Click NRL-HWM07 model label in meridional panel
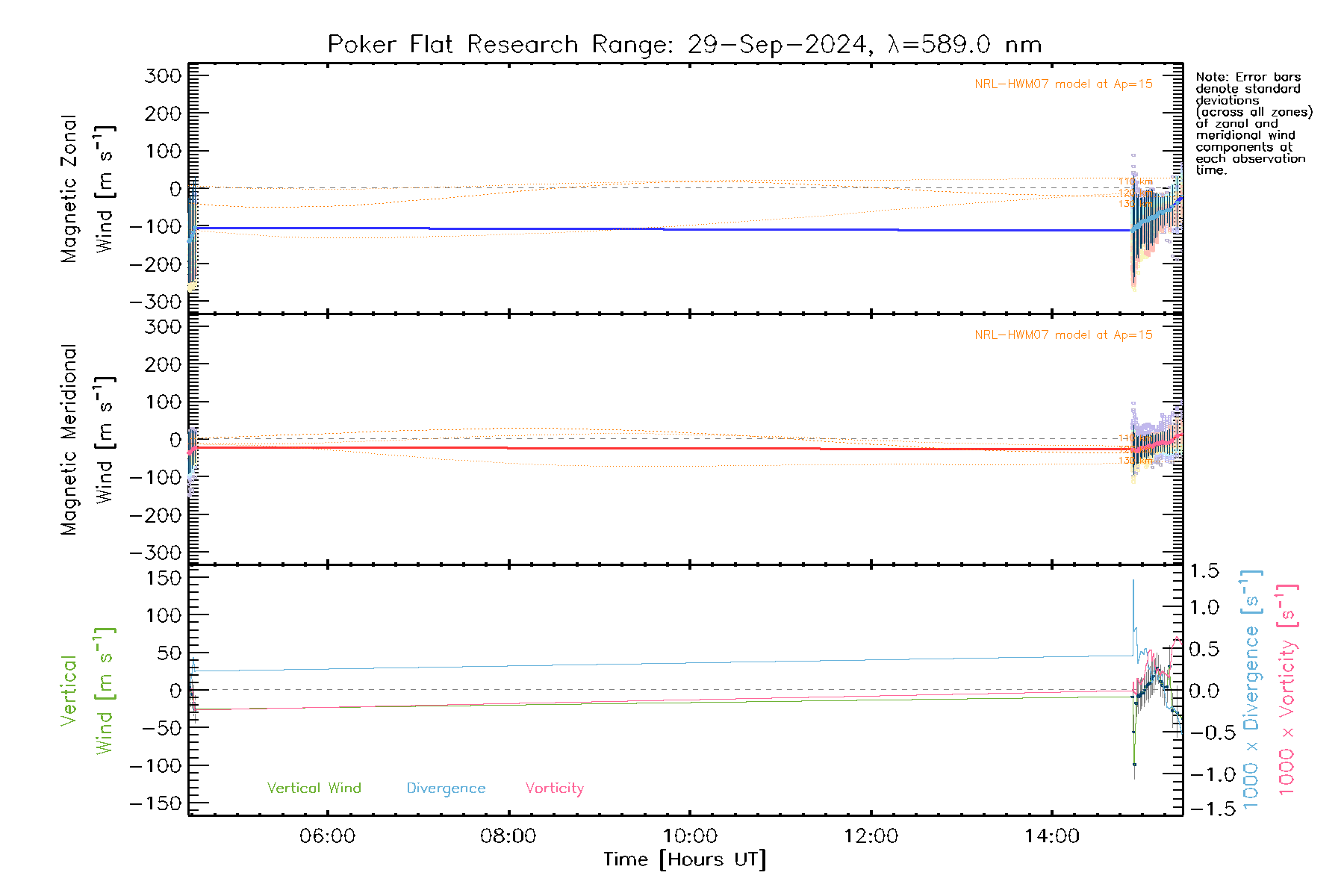The image size is (1344, 896). coord(1063,335)
